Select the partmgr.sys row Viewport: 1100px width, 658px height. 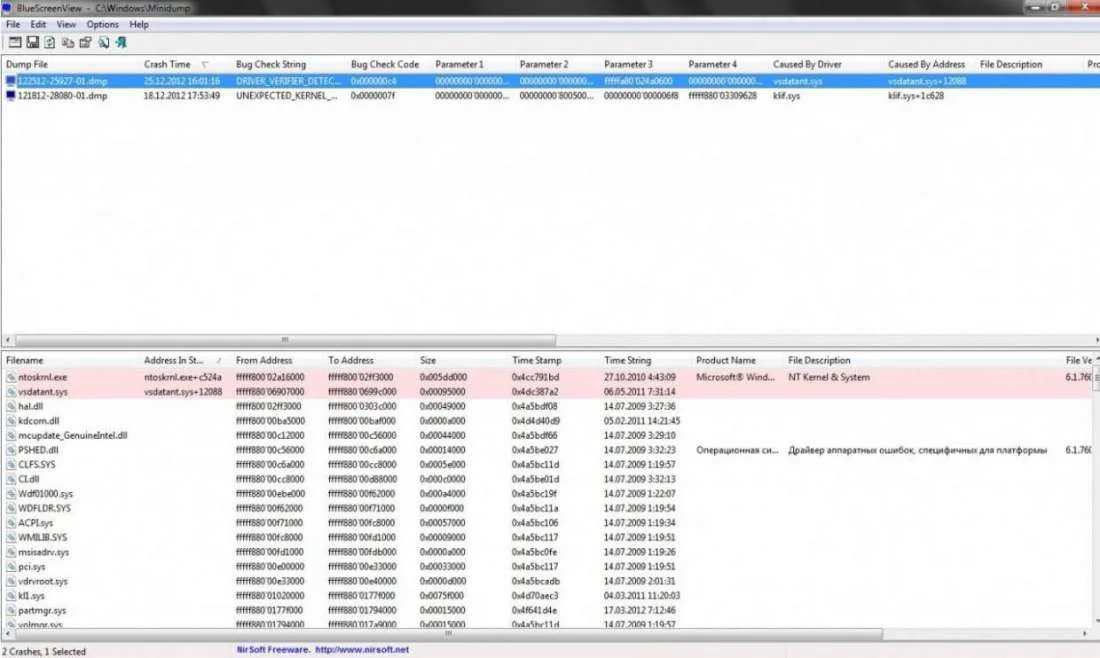pyautogui.click(x=547, y=611)
